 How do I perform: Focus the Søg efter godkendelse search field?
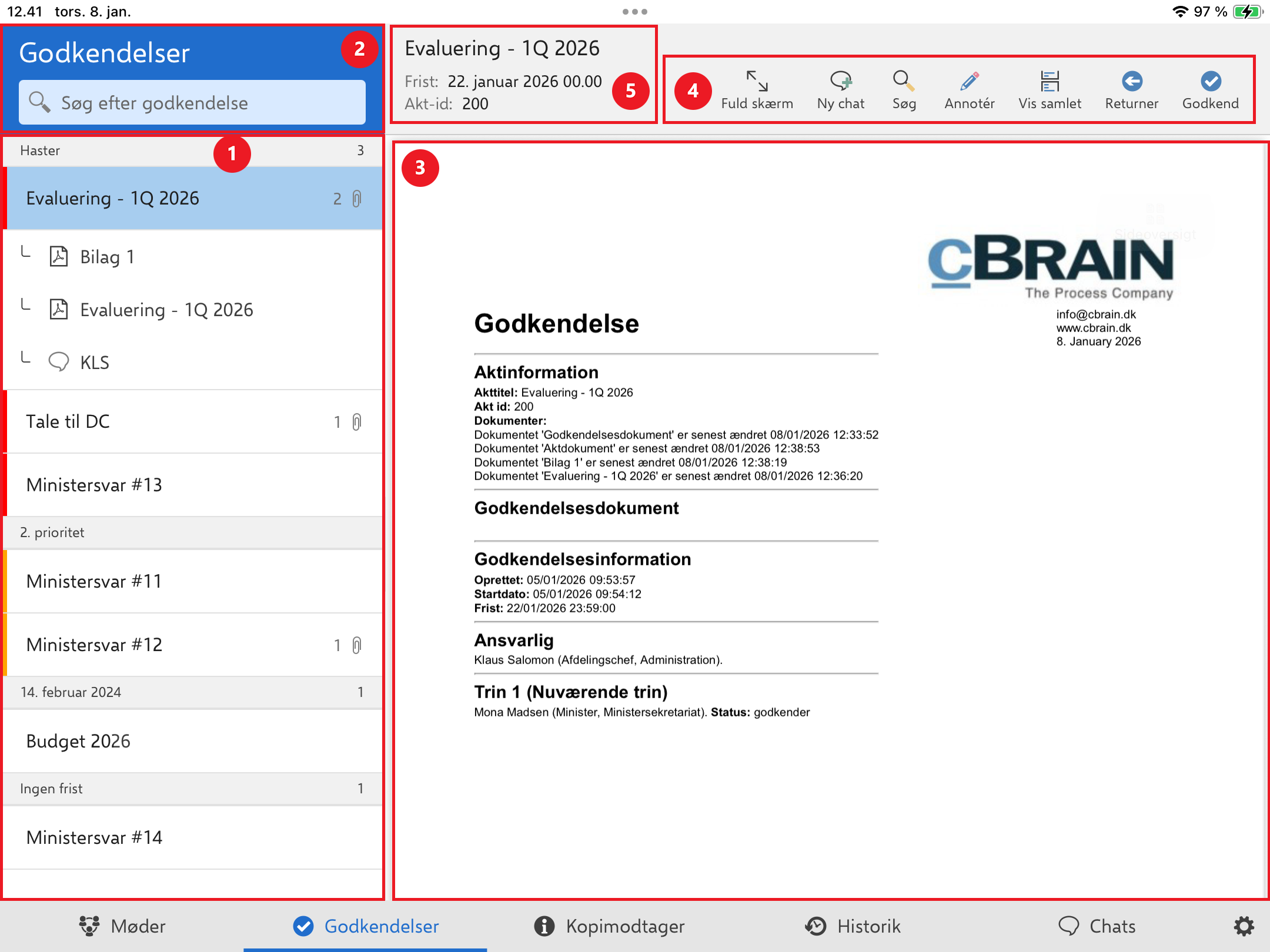tap(192, 102)
